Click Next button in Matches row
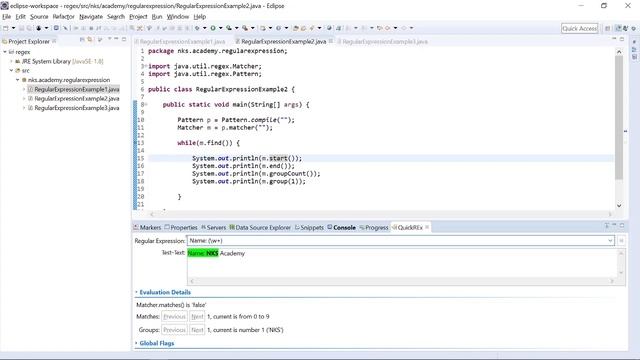This screenshot has height=360, width=640. click(x=197, y=317)
